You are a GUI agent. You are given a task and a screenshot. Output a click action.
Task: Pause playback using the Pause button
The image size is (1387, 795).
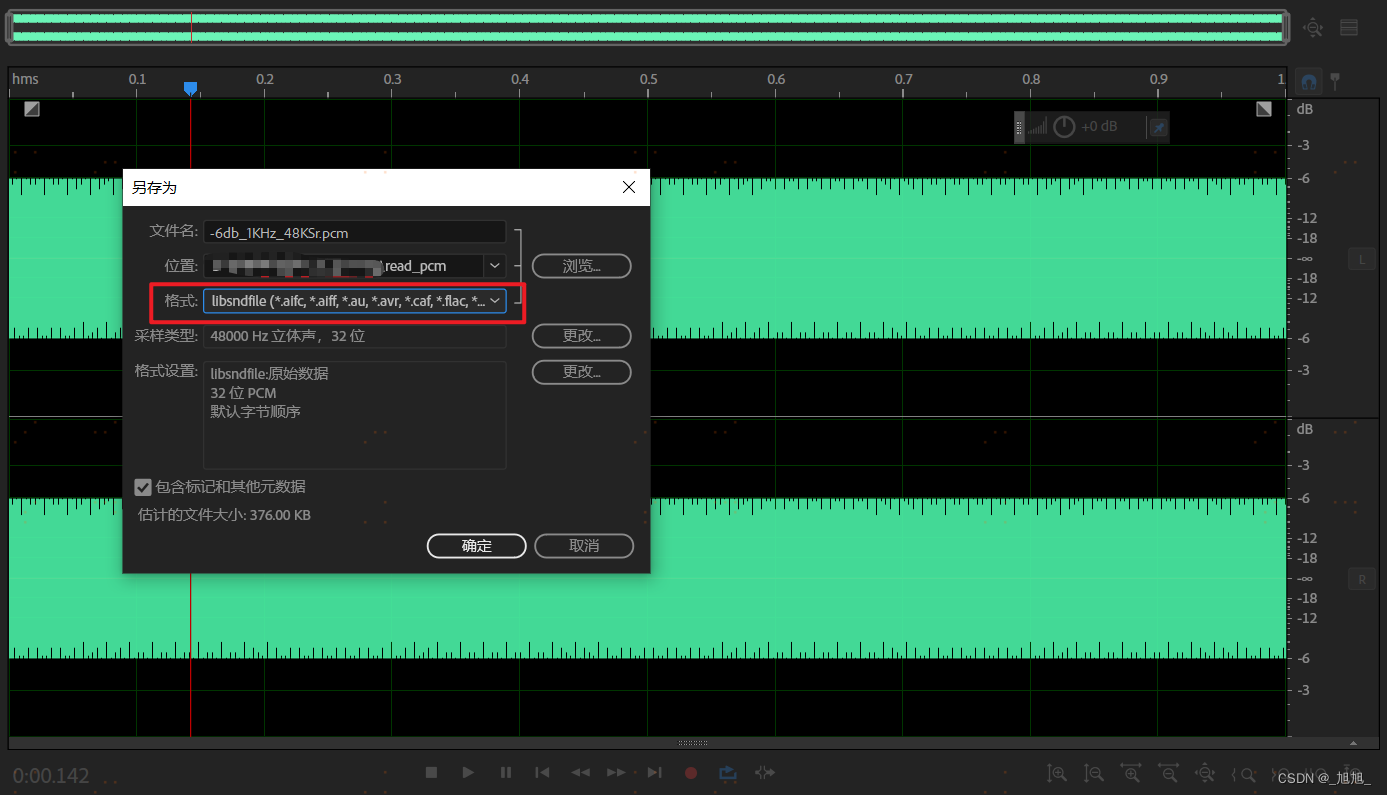pos(506,772)
